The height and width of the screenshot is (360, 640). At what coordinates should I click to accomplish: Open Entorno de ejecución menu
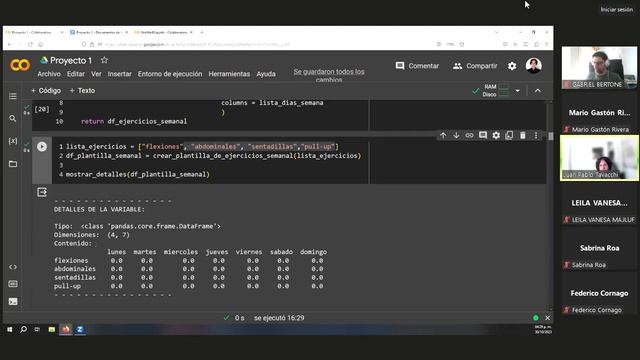[x=170, y=74]
